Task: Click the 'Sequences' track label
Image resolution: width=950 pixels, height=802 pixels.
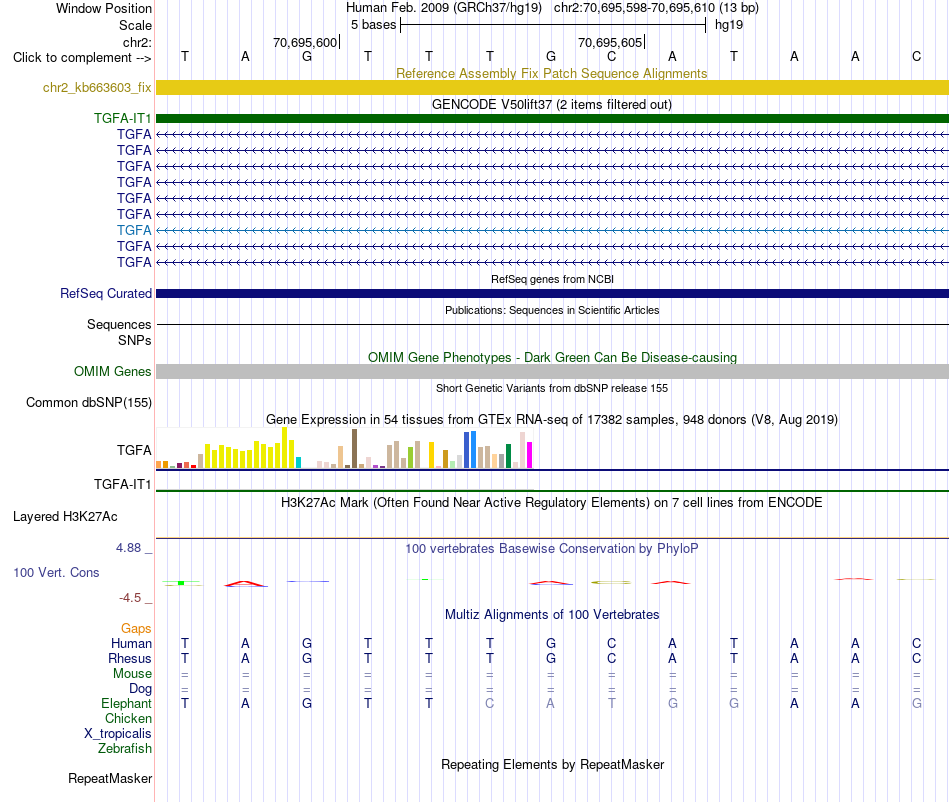Action: point(119,325)
